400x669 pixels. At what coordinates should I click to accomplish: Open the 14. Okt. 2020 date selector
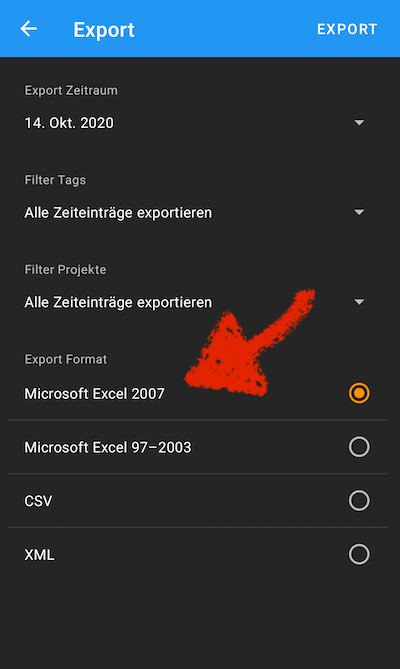(69, 123)
